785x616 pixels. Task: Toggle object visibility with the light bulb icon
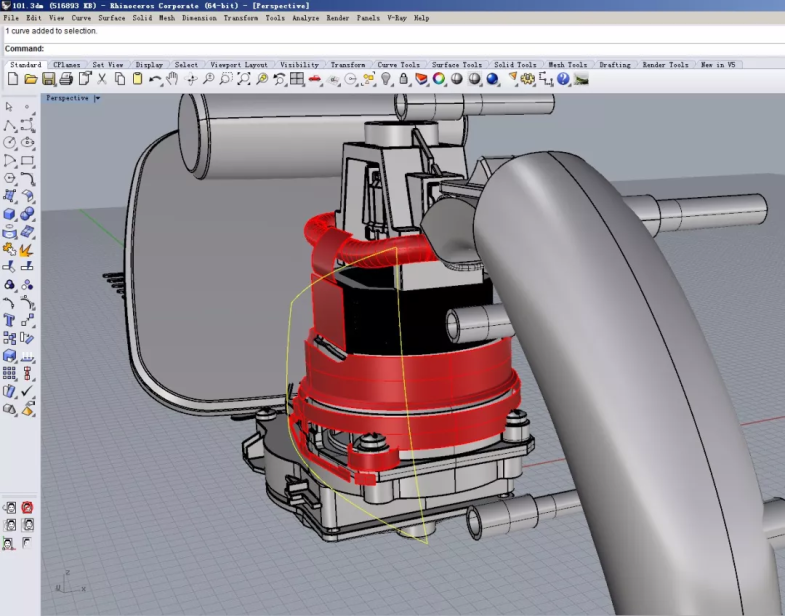387,79
